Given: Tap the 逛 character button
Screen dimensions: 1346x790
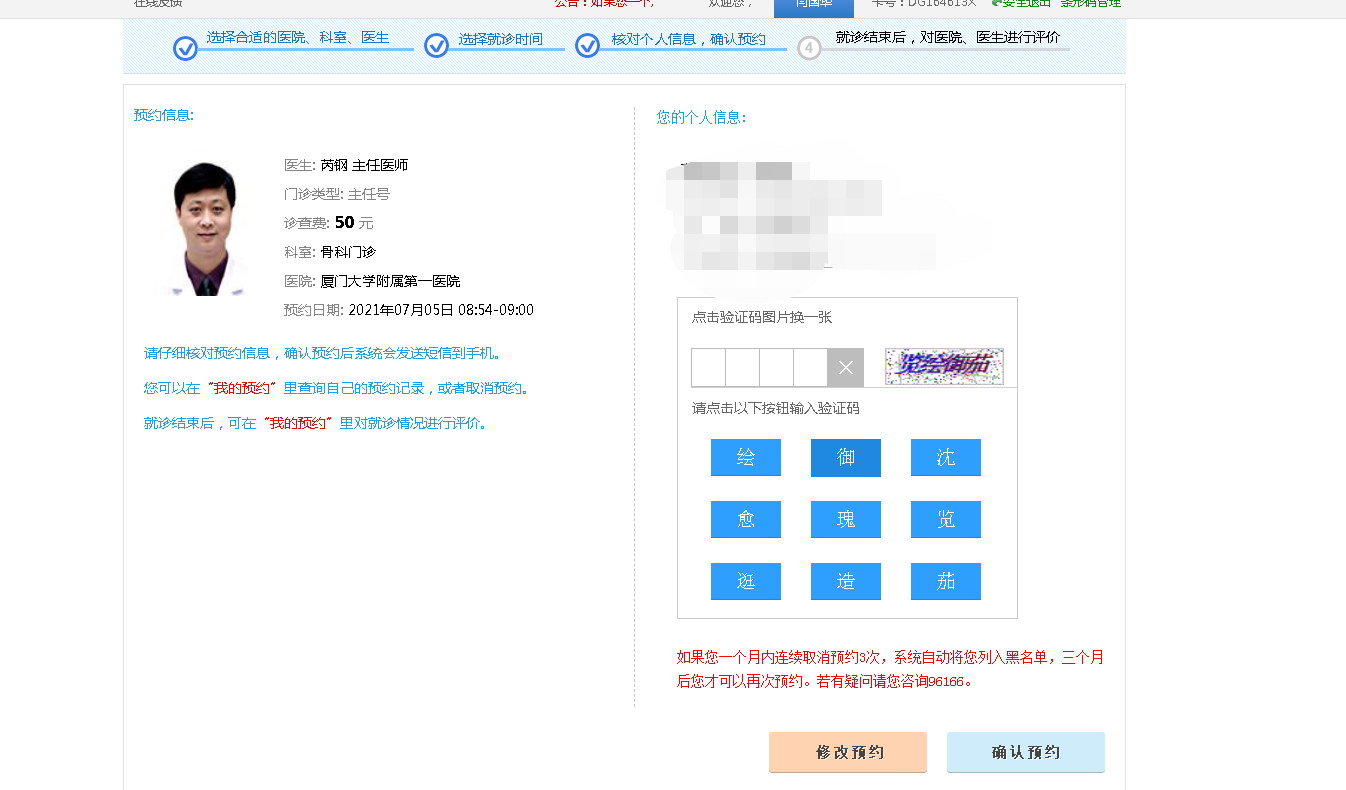Looking at the screenshot, I should 745,582.
